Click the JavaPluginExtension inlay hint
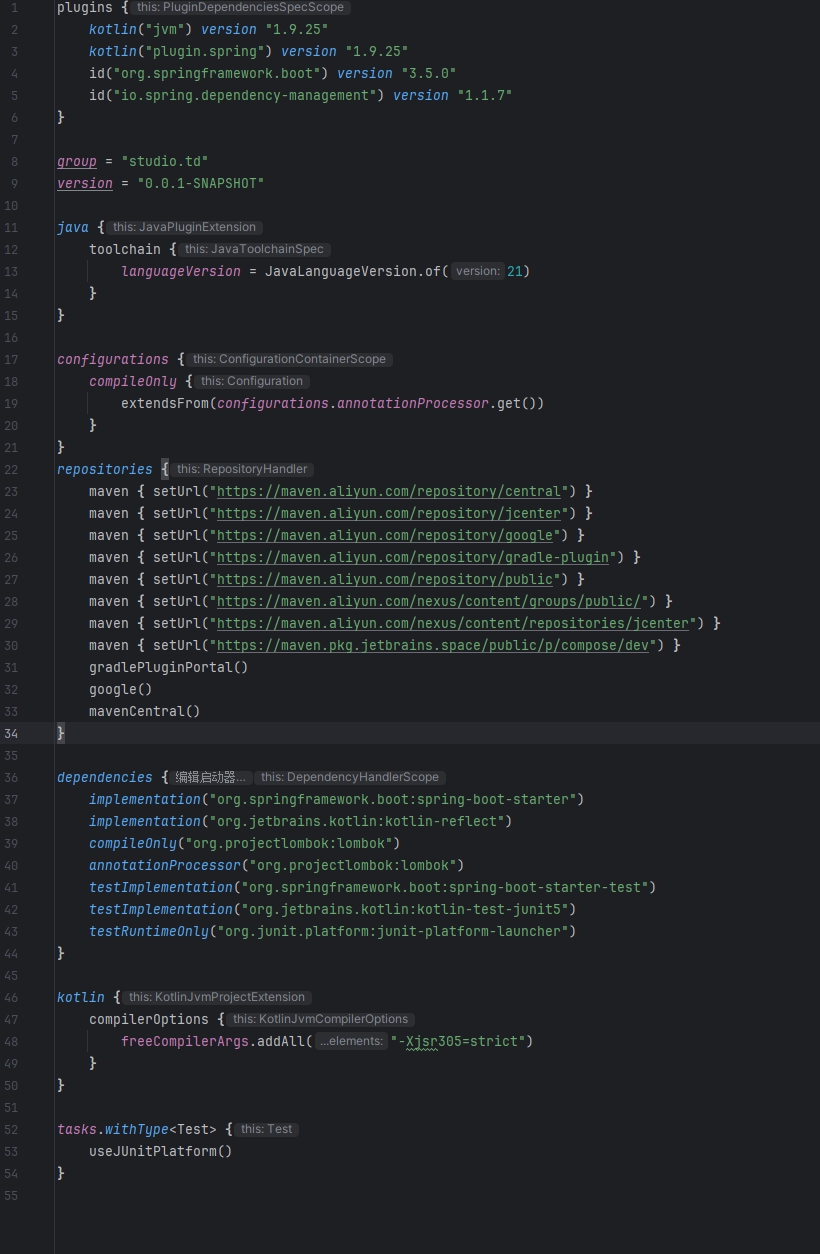Viewport: 820px width, 1254px height. pos(185,227)
